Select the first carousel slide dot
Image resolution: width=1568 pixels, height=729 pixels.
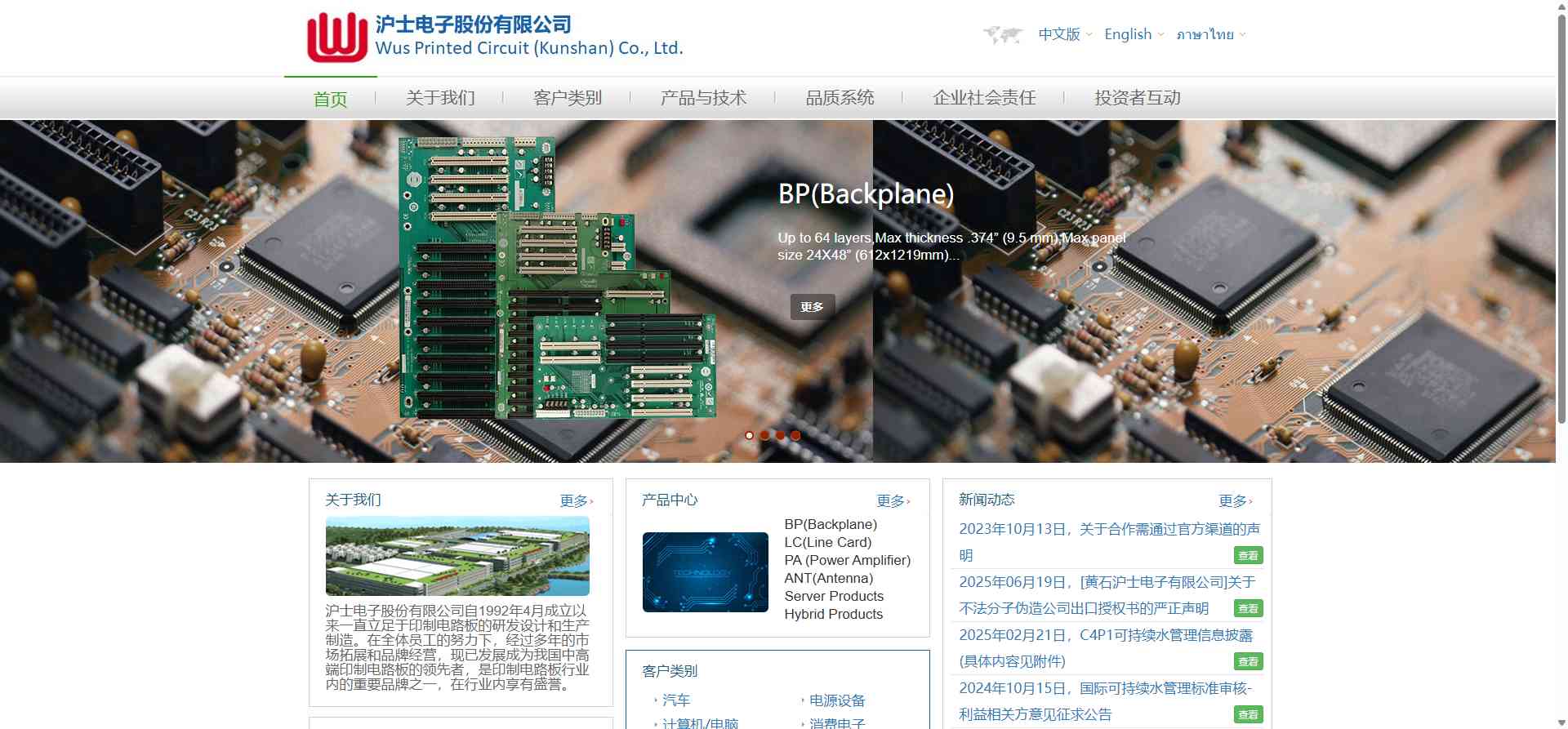point(749,435)
